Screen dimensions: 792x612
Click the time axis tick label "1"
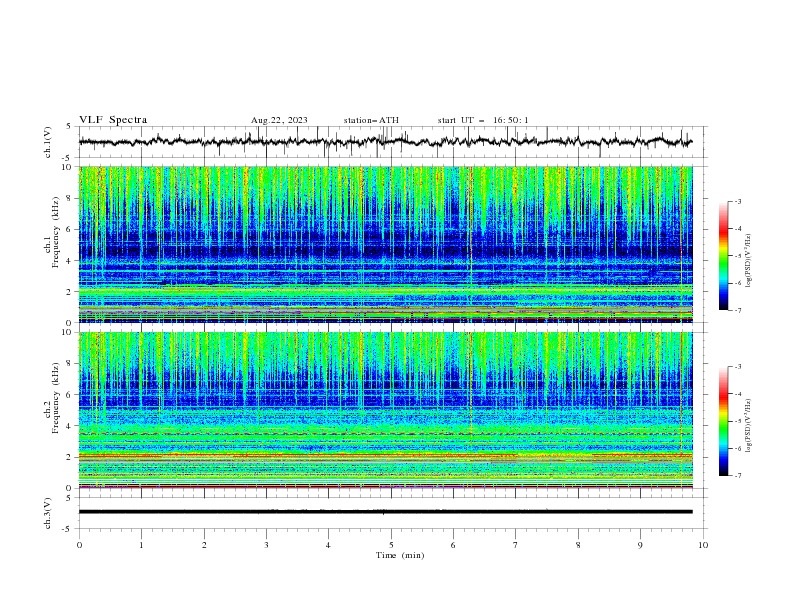(x=141, y=545)
